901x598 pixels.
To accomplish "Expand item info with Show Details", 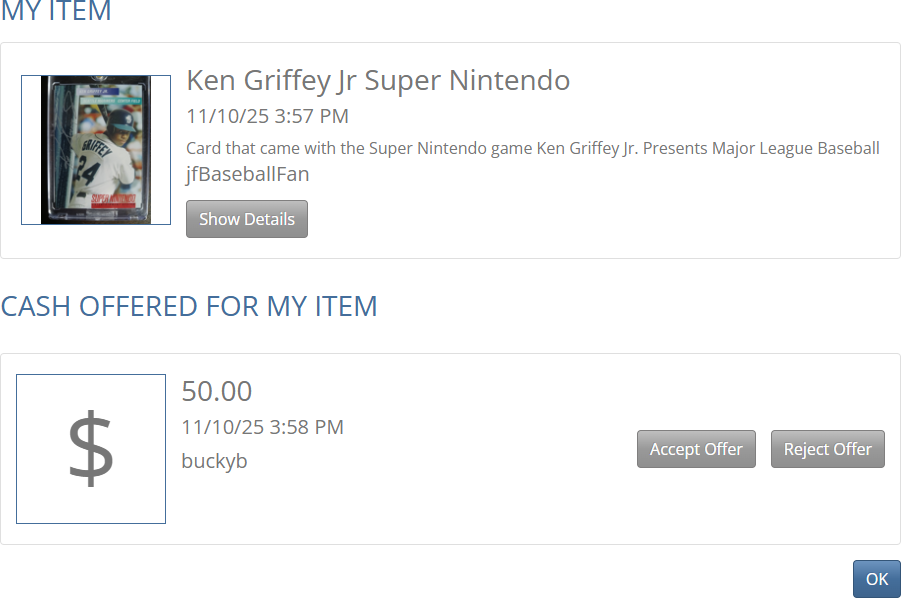I will click(247, 219).
